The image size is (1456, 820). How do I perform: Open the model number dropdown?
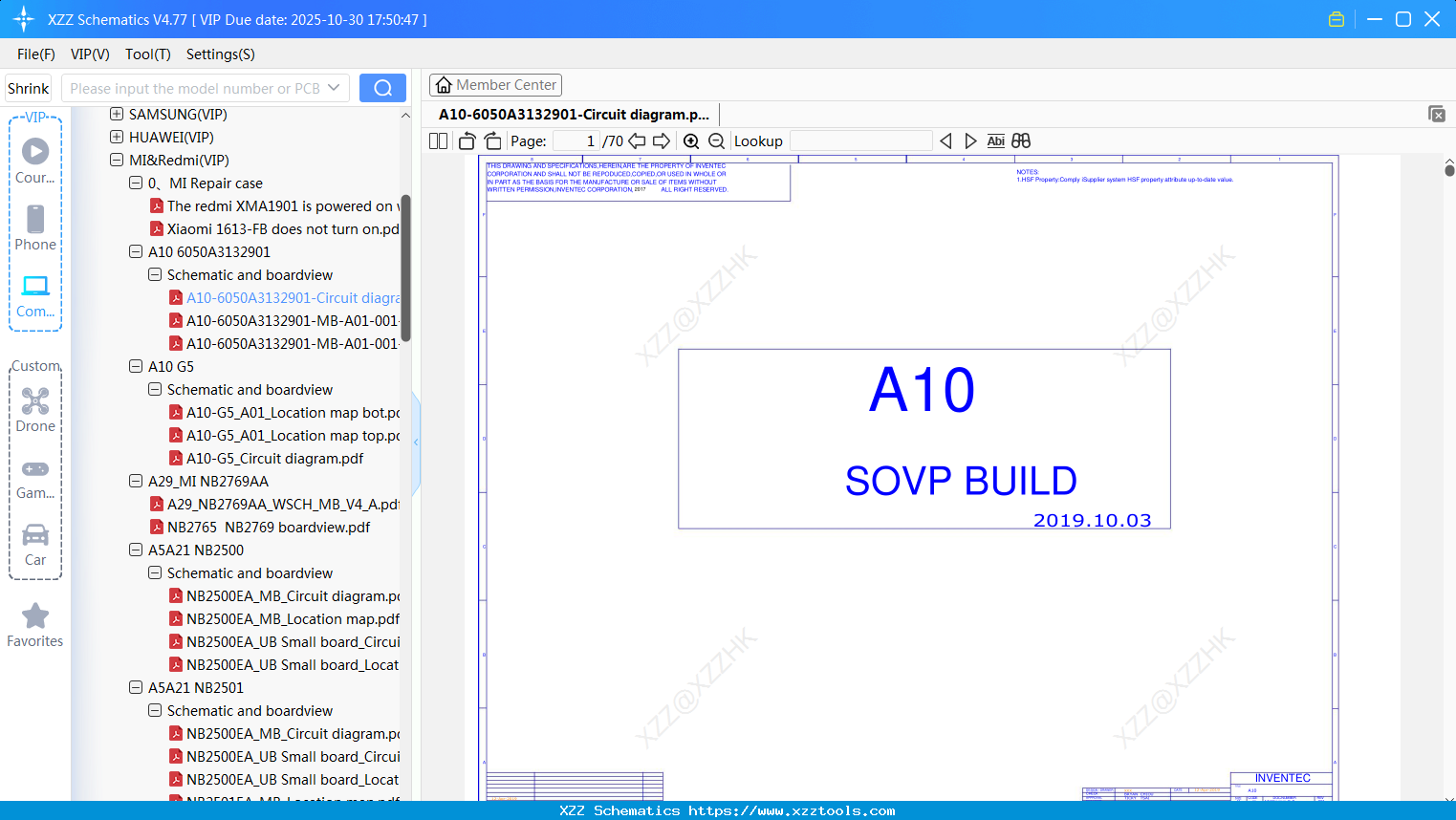click(334, 88)
